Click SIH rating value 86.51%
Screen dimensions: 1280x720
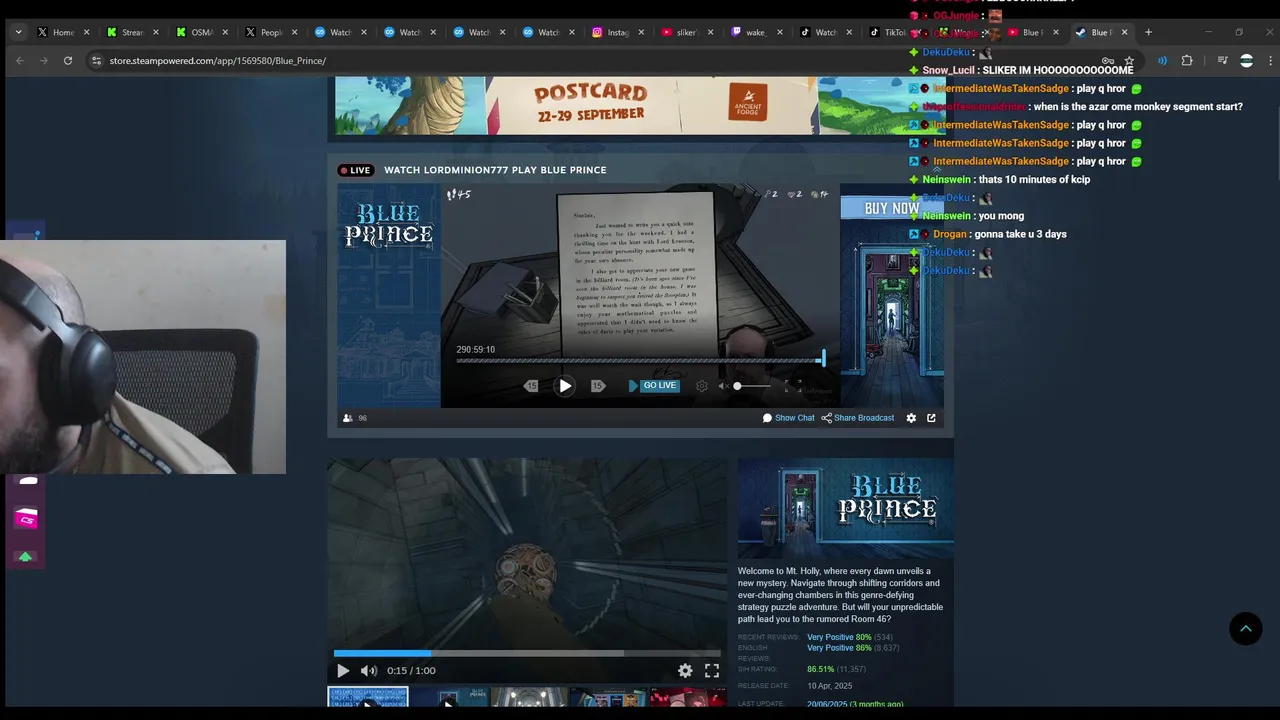(x=821, y=669)
